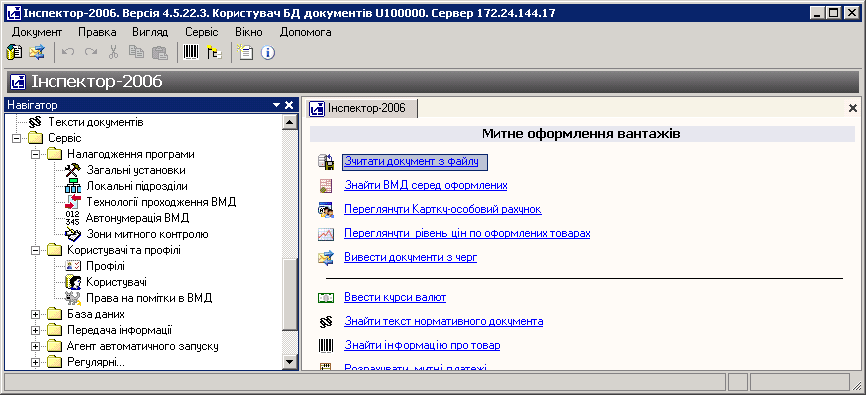This screenshot has height=395, width=866.
Task: Select the Автонумерація ВМД text label
Action: pyautogui.click(x=138, y=218)
